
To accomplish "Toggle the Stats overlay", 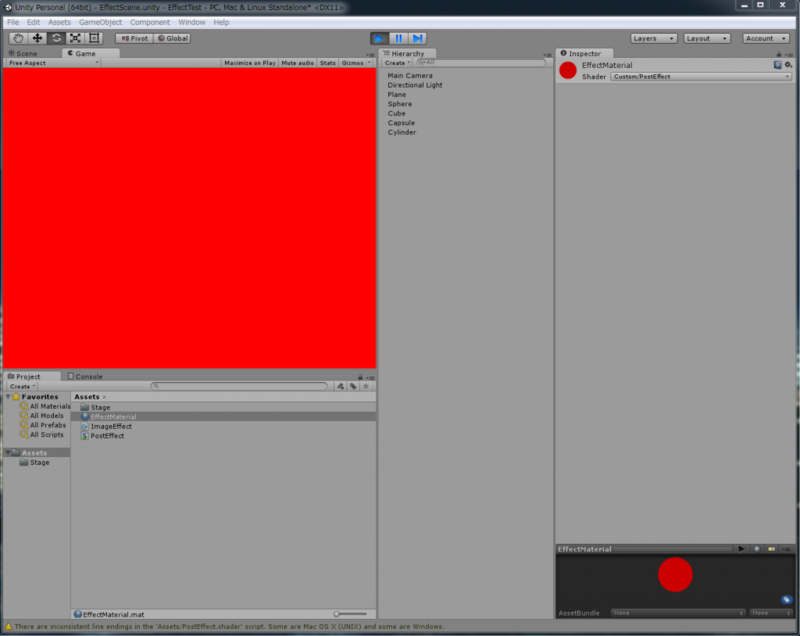I will 328,63.
